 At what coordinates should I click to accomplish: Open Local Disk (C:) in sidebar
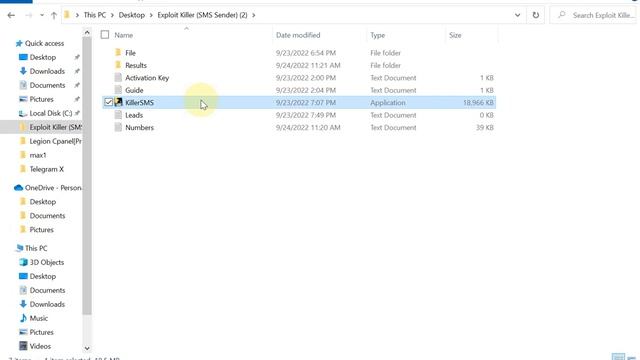[51, 113]
